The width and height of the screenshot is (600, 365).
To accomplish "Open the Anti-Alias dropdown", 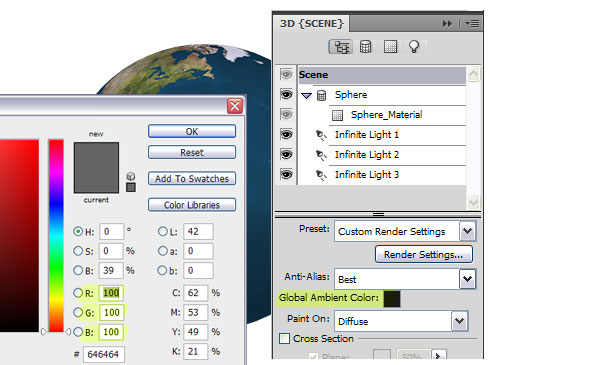I will pos(467,279).
